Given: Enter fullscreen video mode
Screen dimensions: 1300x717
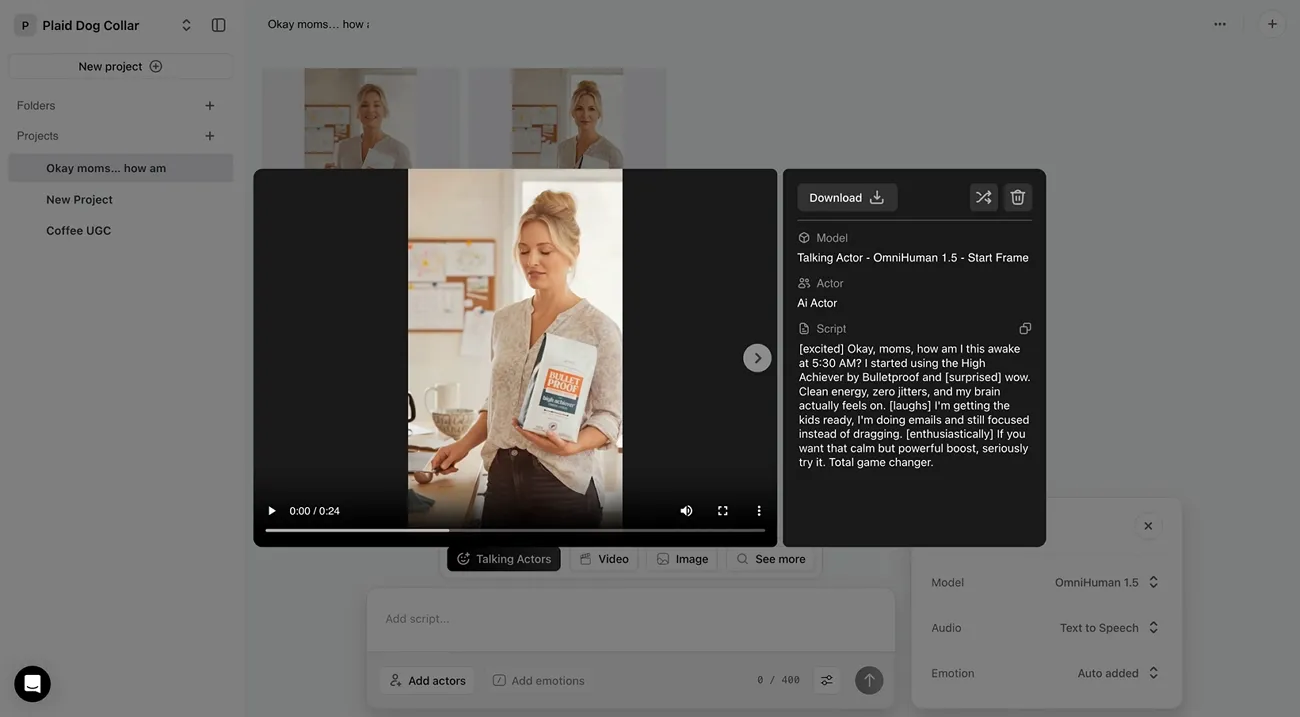Looking at the screenshot, I should [723, 511].
